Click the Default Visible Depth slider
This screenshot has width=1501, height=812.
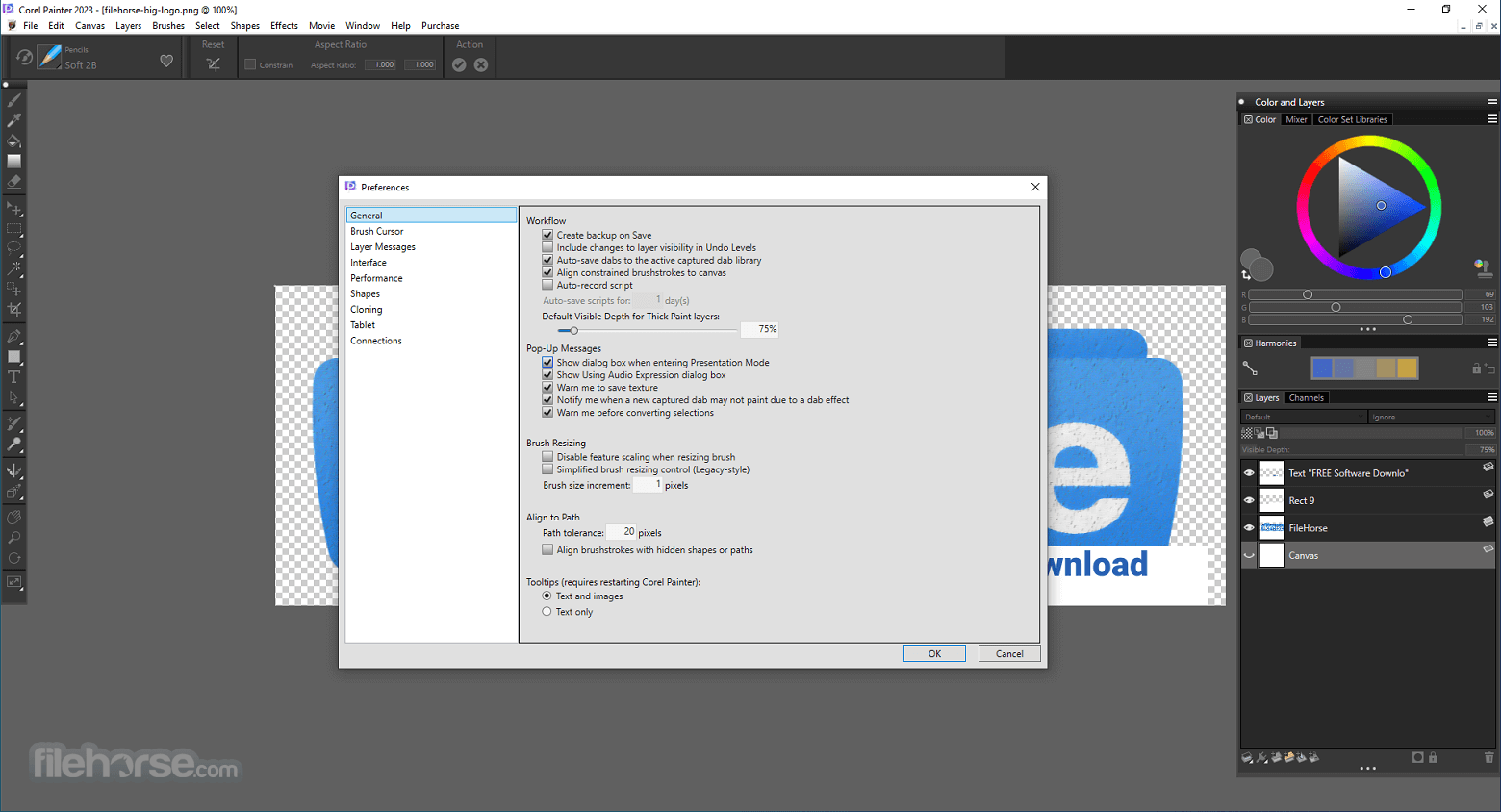pos(647,330)
